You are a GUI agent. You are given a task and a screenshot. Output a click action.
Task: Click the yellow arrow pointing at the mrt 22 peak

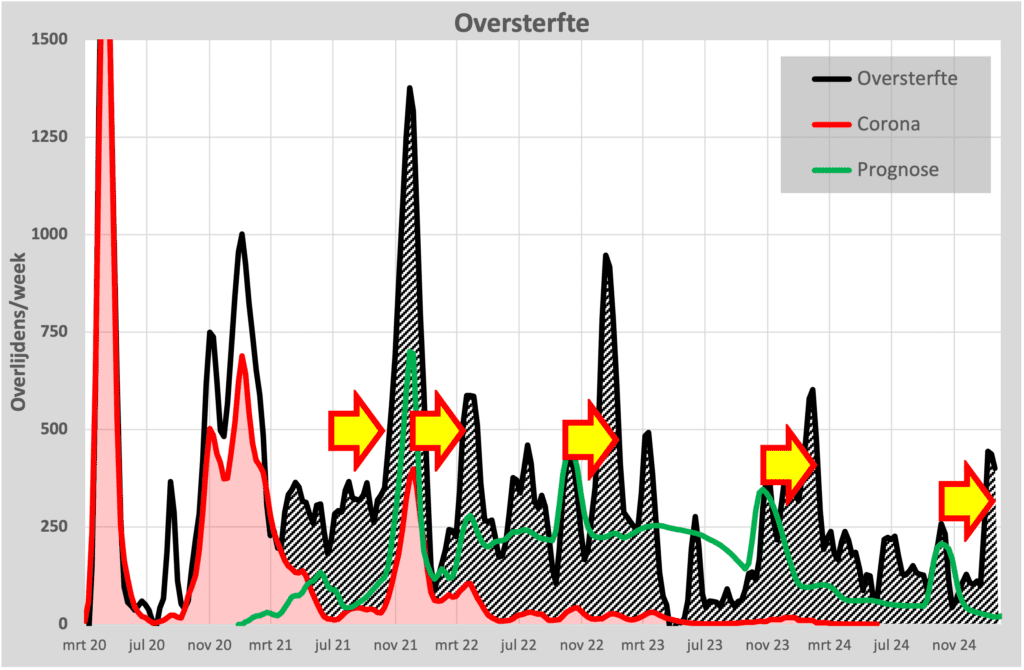(x=438, y=431)
